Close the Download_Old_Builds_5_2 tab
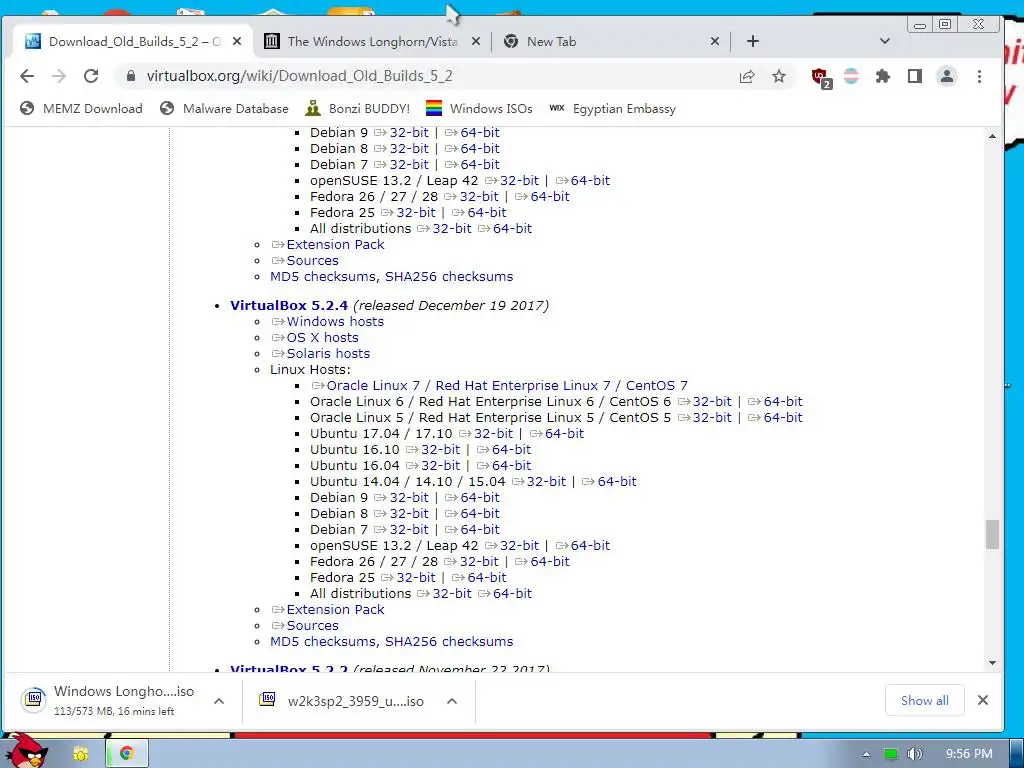 pyautogui.click(x=237, y=41)
